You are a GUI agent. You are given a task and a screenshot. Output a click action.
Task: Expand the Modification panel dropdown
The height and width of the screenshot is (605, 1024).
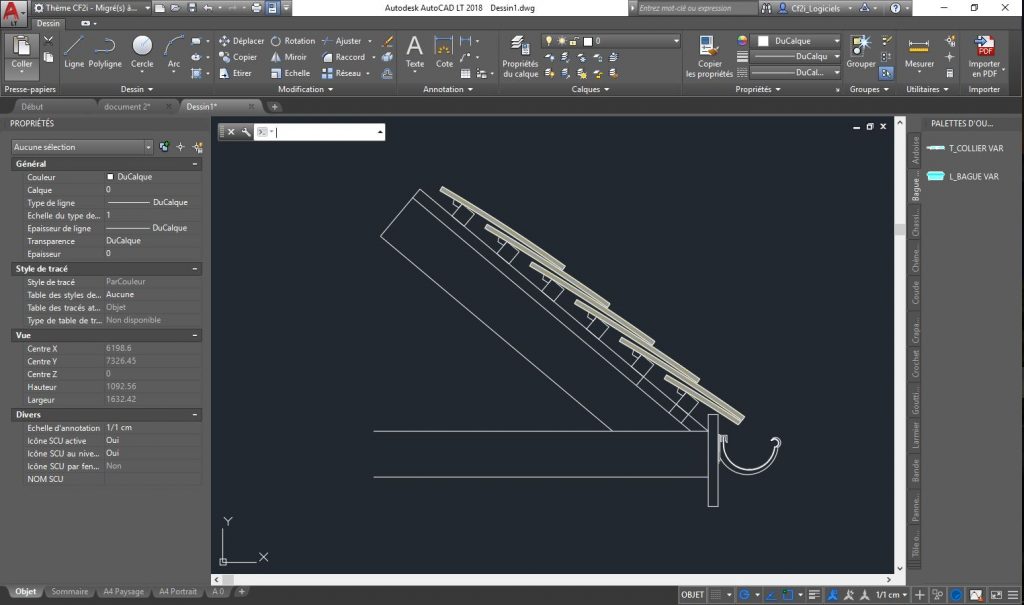[x=305, y=90]
